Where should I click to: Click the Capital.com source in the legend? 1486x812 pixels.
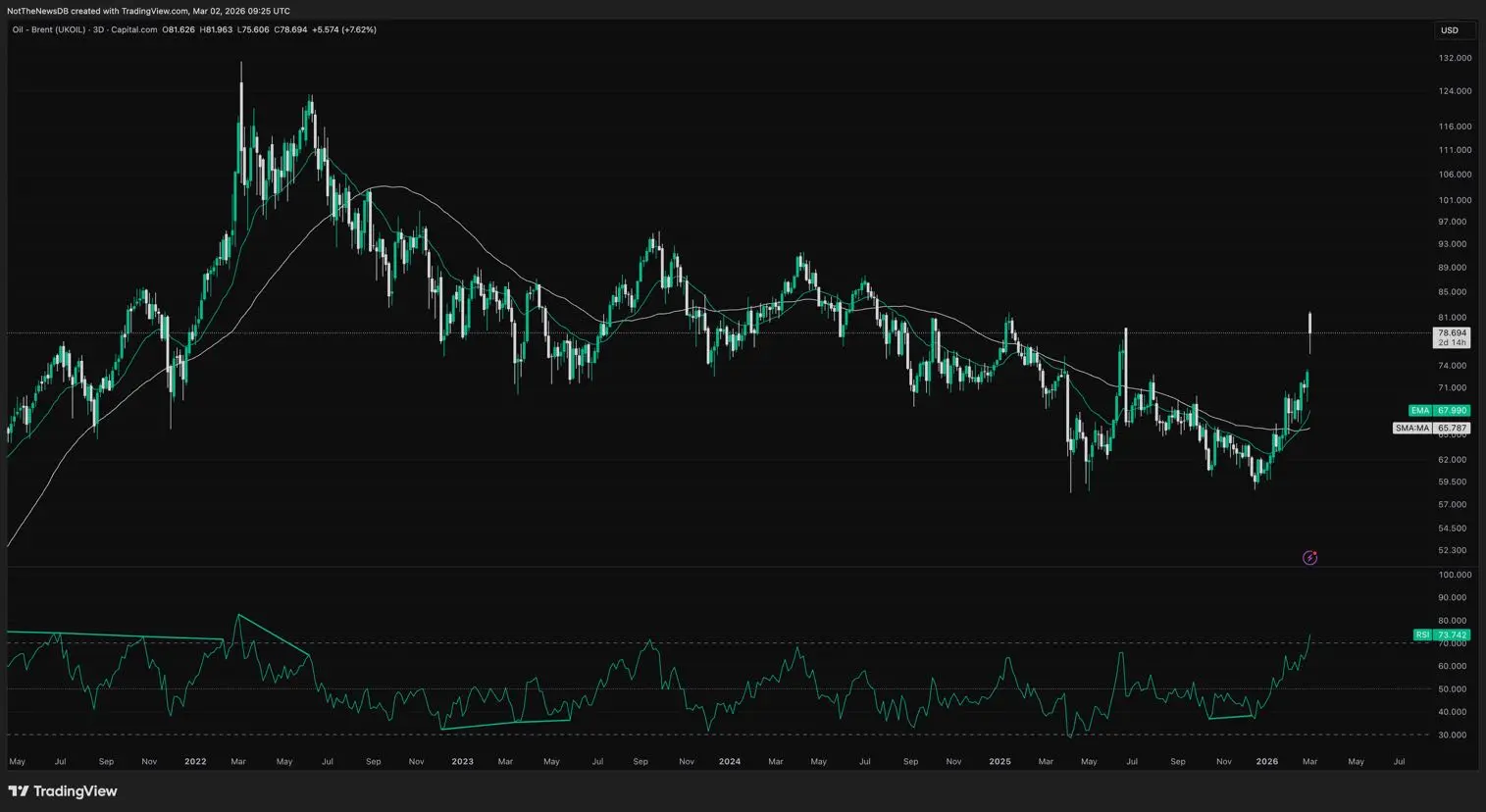point(134,29)
